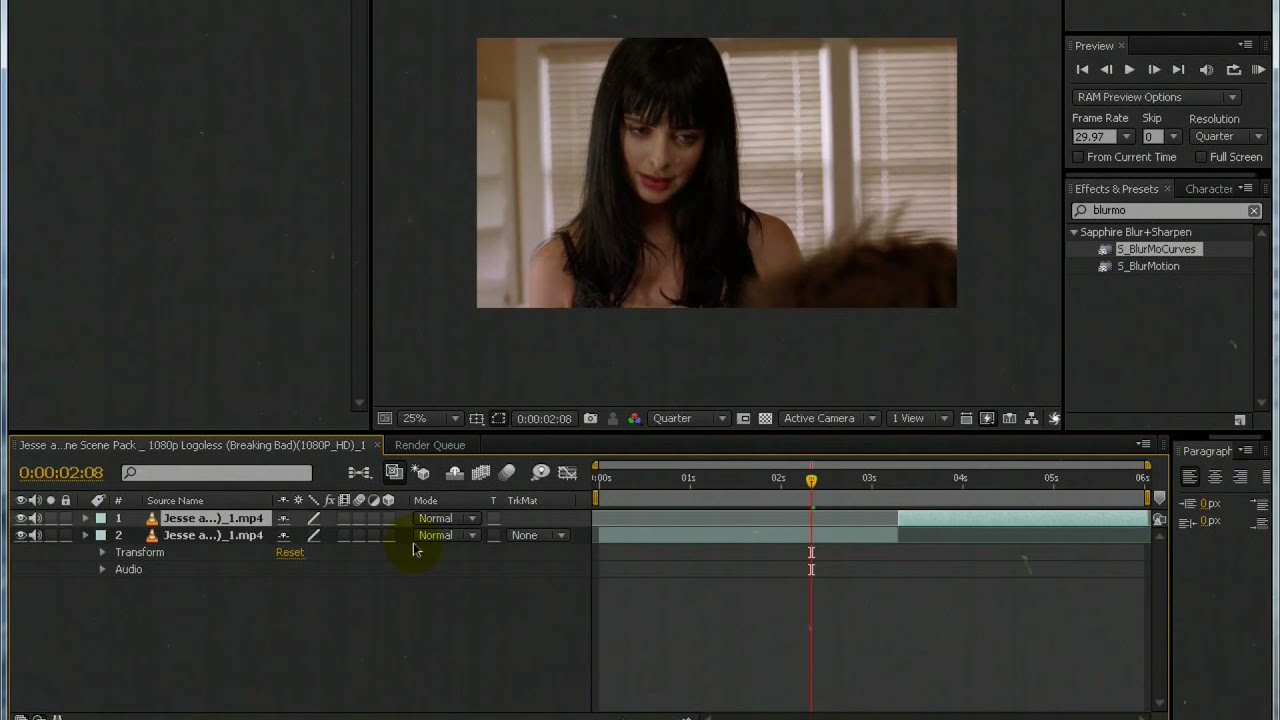Open the 1 View layout dropdown

click(919, 419)
